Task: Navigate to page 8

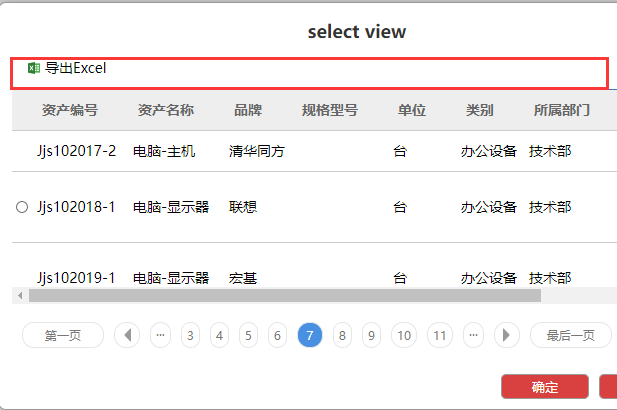Action: coord(342,335)
